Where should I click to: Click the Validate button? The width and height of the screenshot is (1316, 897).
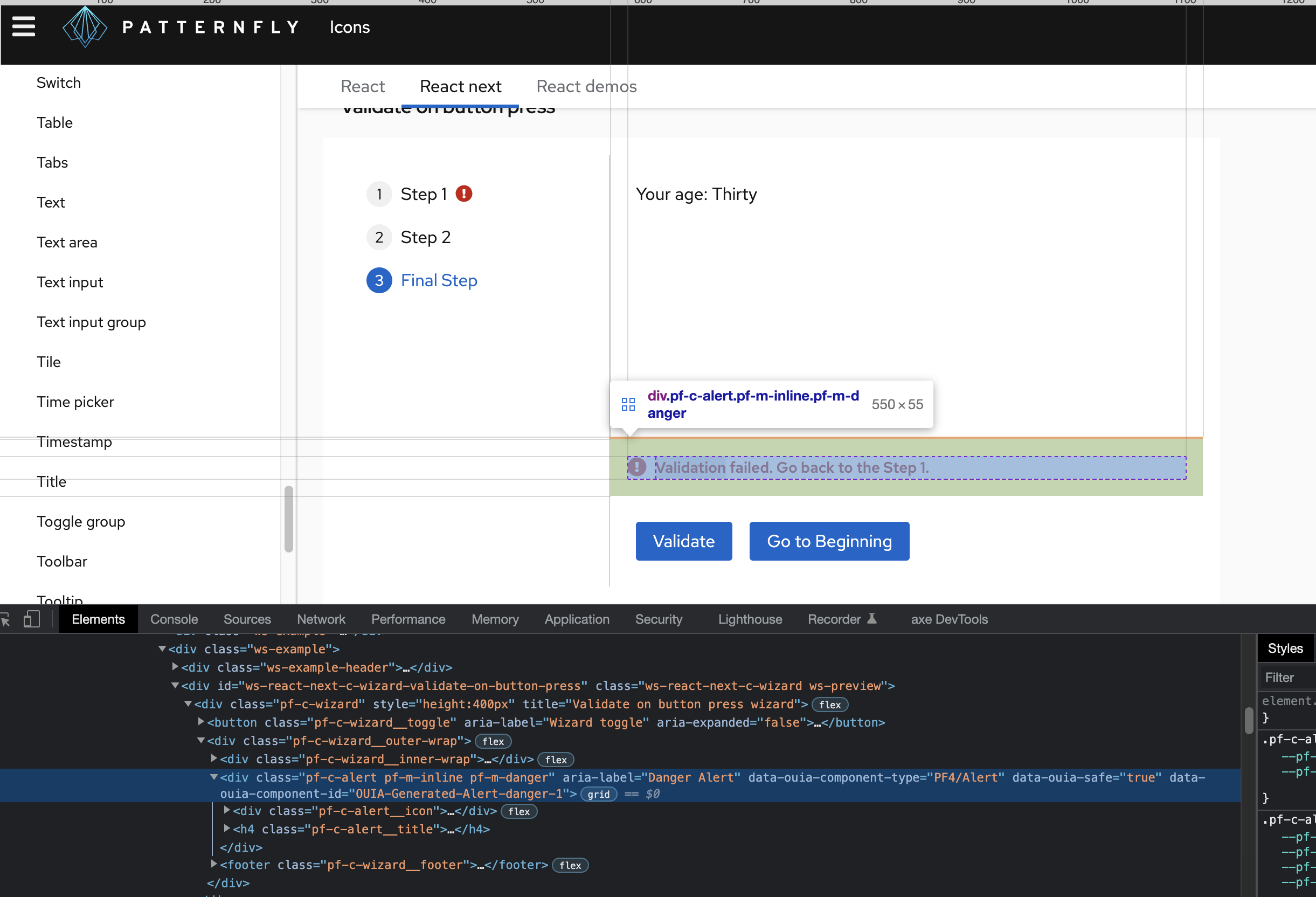tap(683, 541)
